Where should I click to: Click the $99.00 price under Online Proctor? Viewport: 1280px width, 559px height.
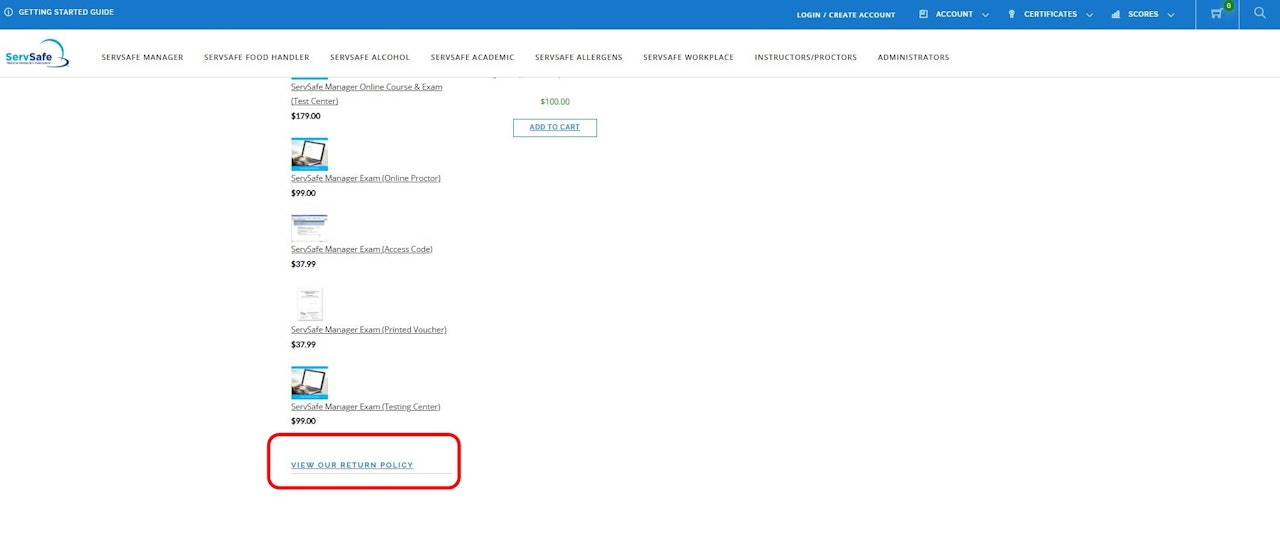[x=303, y=193]
